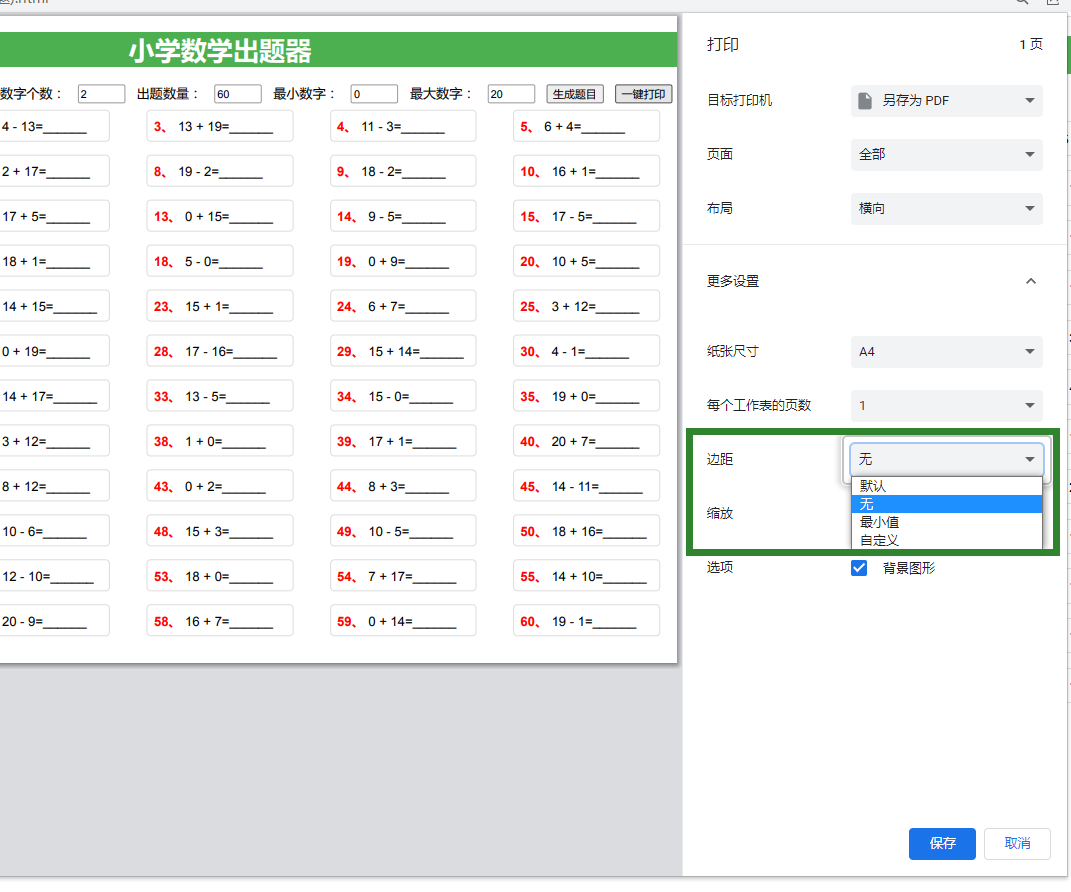Image resolution: width=1071 pixels, height=892 pixels.
Task: Open the 目标打印机 destination dropdown
Action: (x=947, y=100)
